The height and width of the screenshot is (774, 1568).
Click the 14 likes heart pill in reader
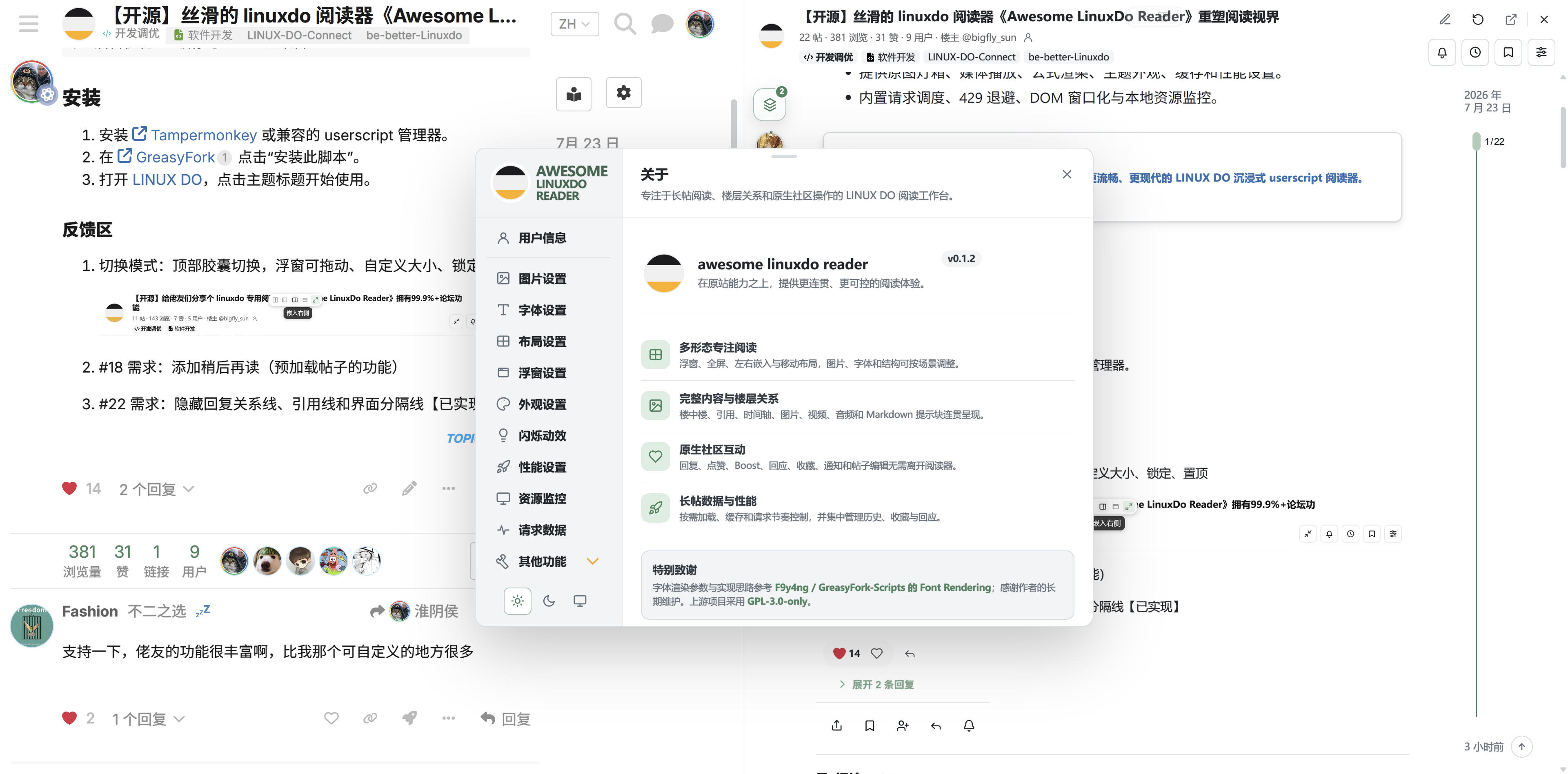tap(845, 654)
